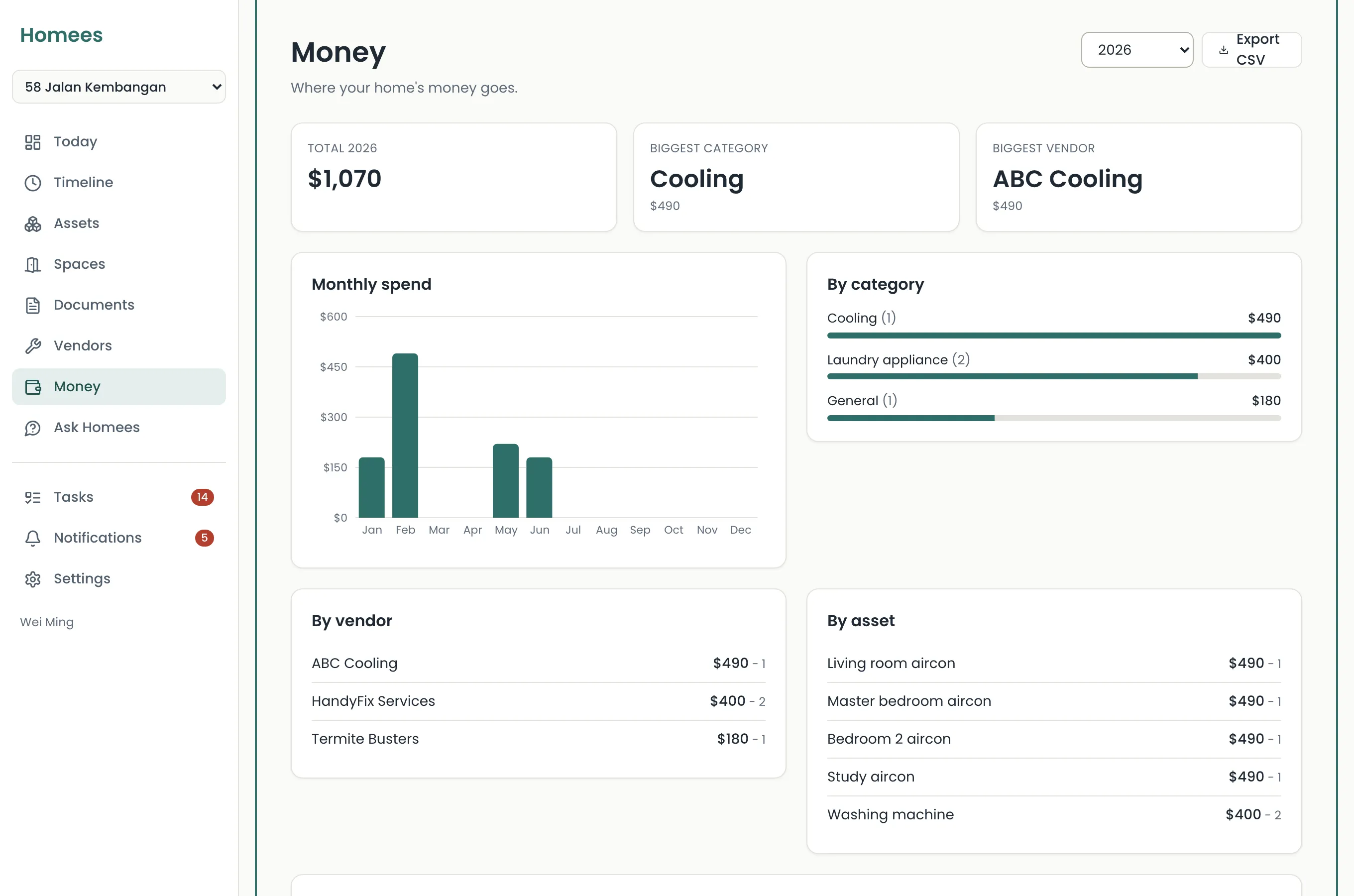Viewport: 1354px width, 896px height.
Task: Click the Biggest Vendor ABC Cooling card
Action: click(1138, 177)
